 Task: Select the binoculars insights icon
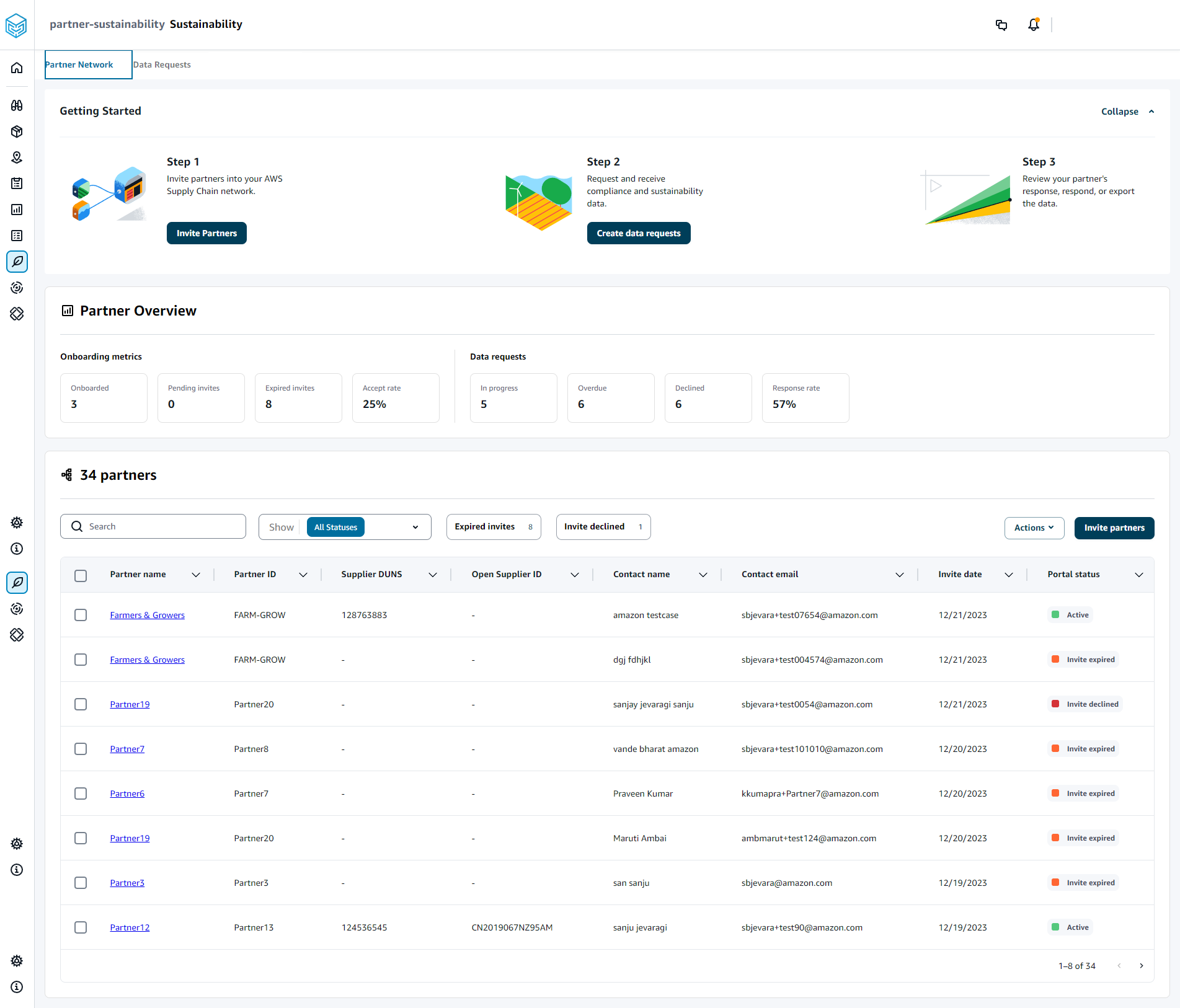[x=17, y=105]
